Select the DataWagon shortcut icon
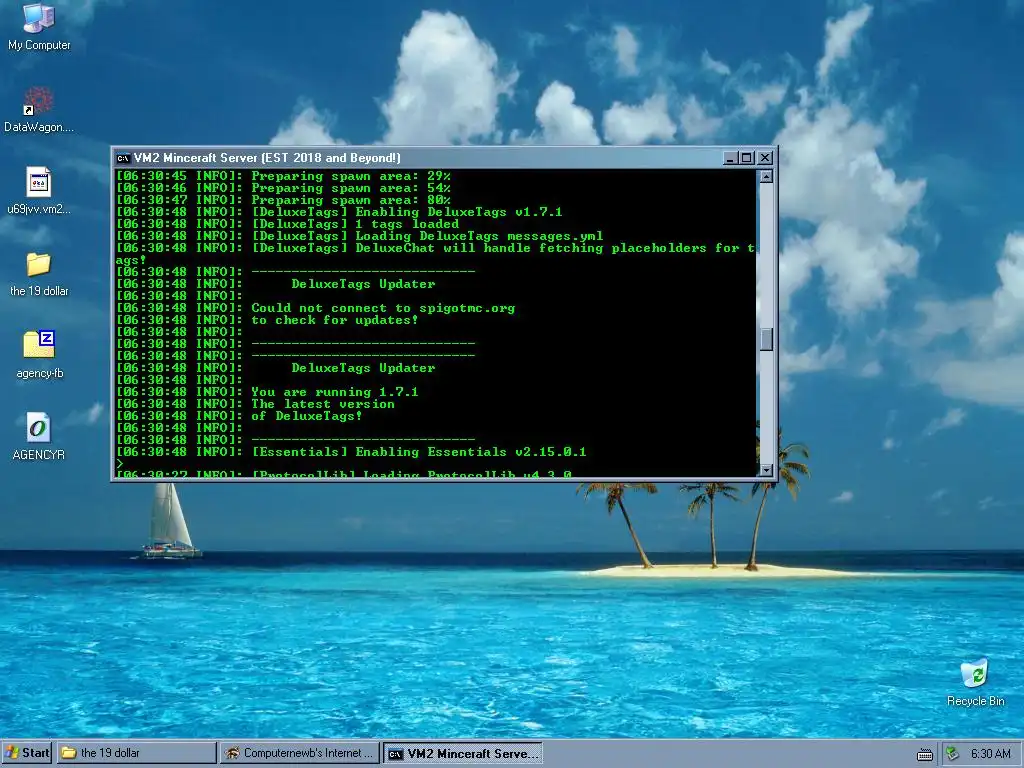This screenshot has height=768, width=1024. pos(39,108)
